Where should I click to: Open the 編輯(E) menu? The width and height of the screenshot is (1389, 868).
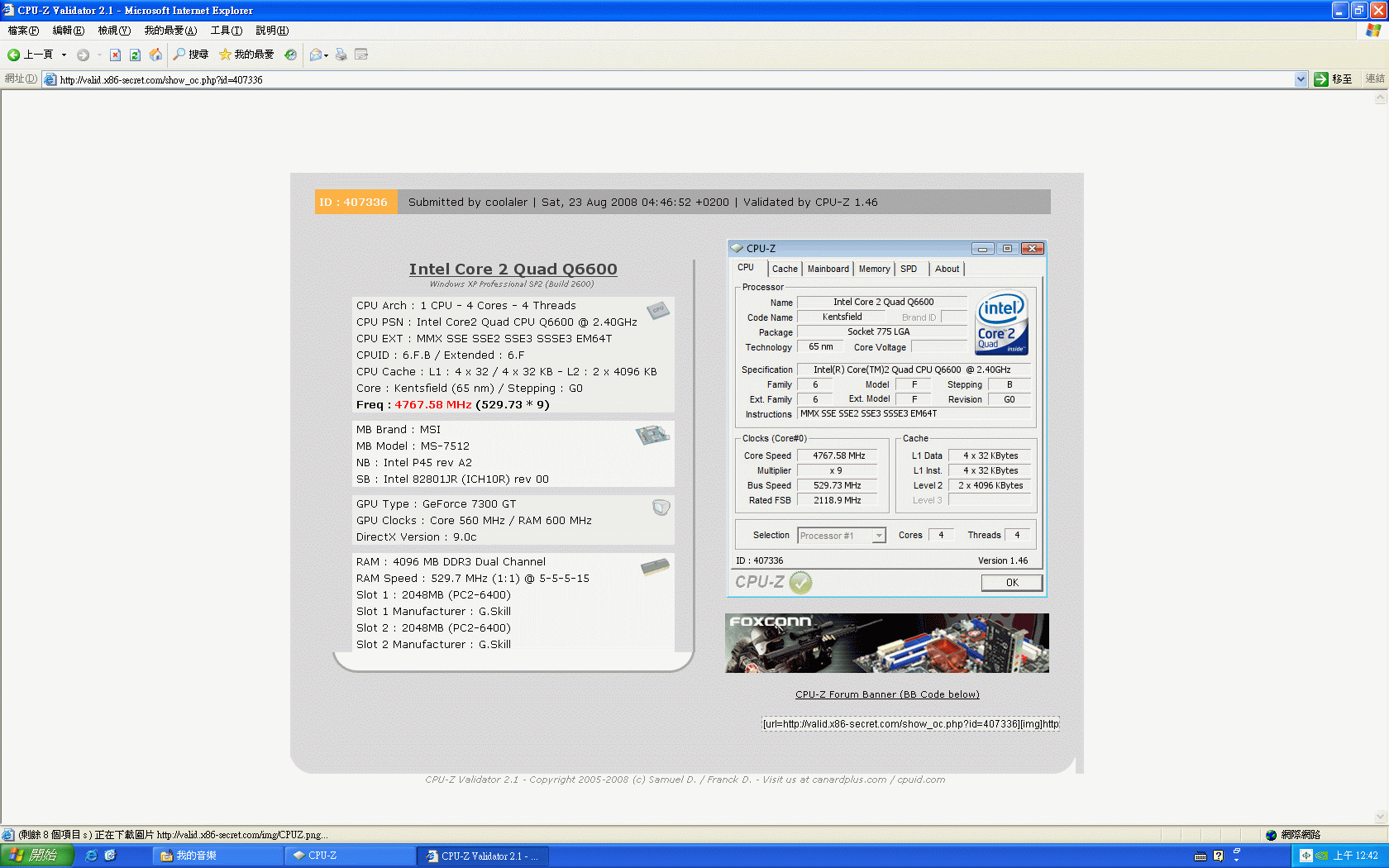69,31
